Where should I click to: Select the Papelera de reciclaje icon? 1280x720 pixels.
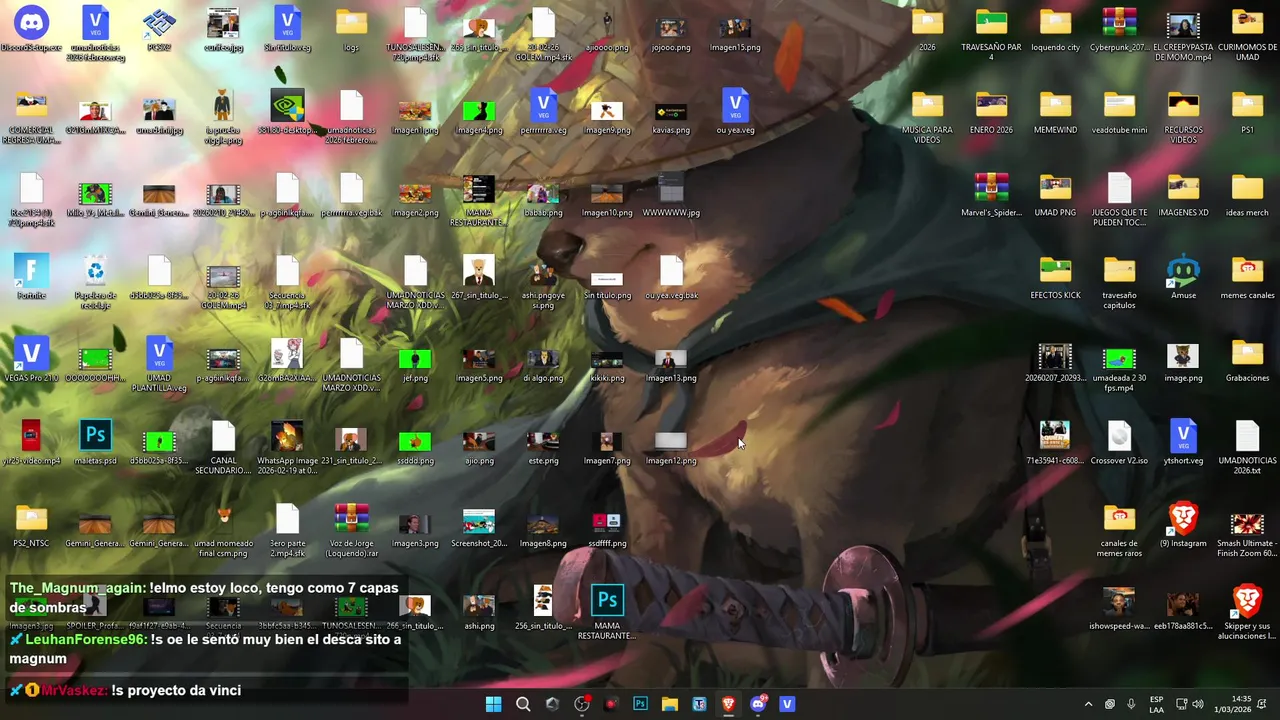pyautogui.click(x=95, y=271)
